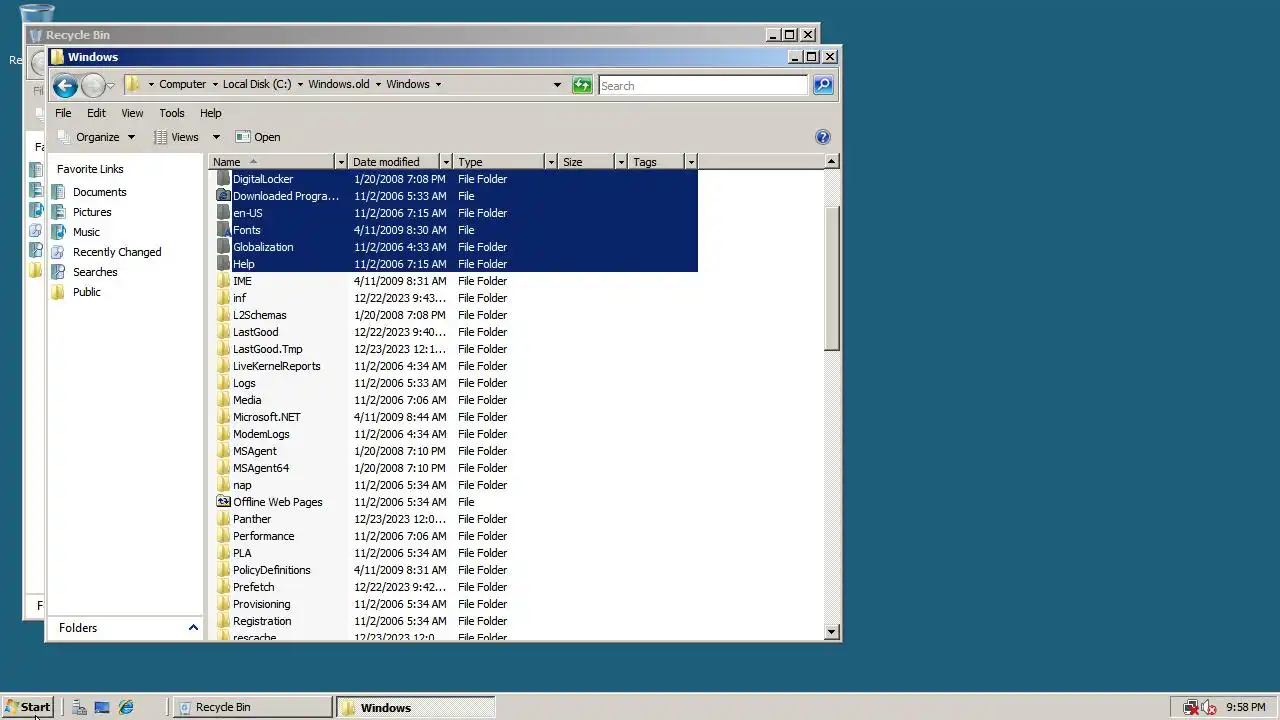Switch to Recycle Bin taskbar button

pos(253,707)
